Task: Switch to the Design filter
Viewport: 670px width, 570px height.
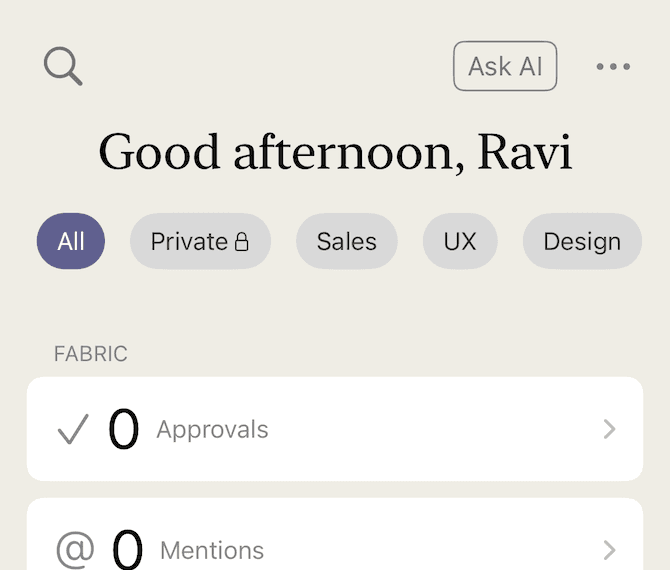Action: click(x=582, y=241)
